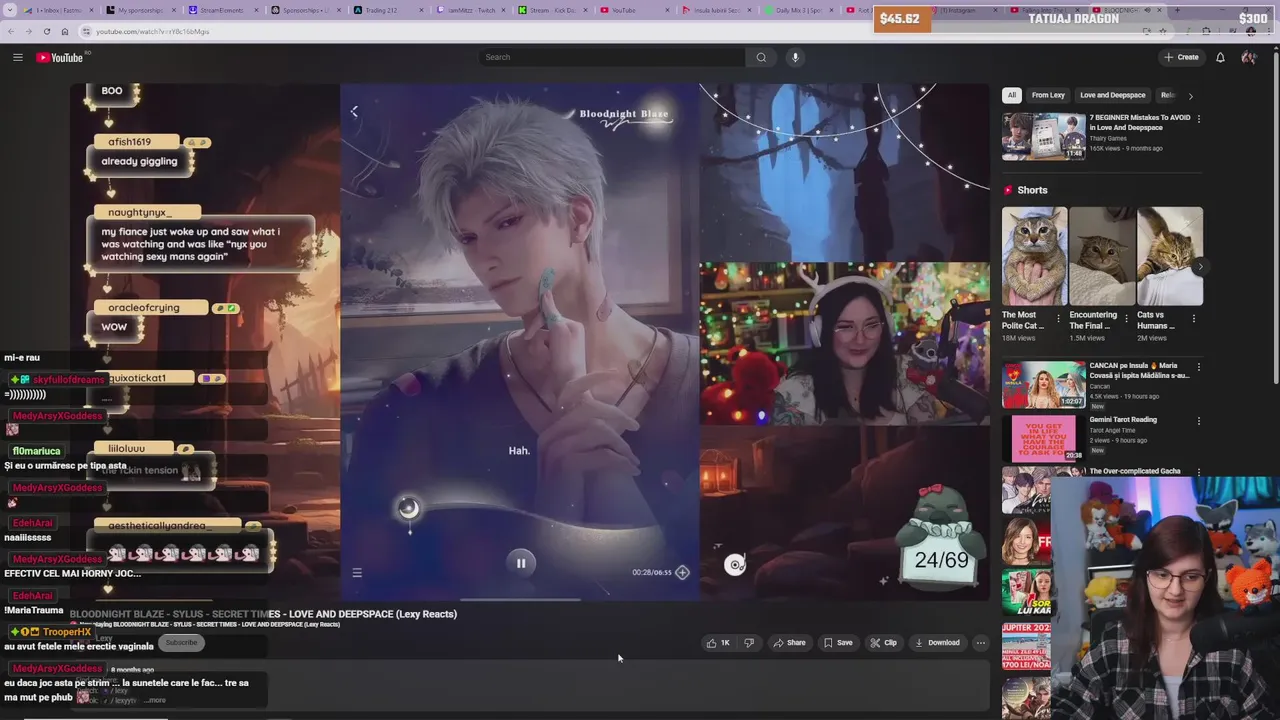Screen dimensions: 1280x720
Task: Select the All filter chip
Action: (x=1011, y=95)
